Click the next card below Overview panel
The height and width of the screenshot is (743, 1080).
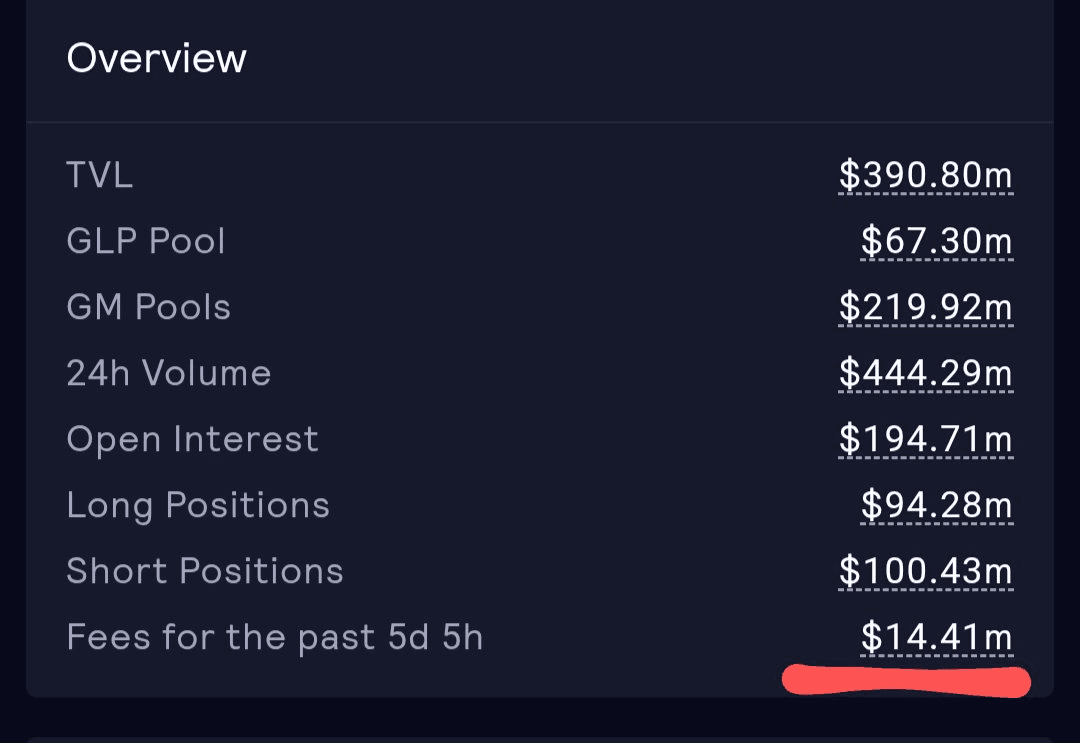pyautogui.click(x=540, y=739)
